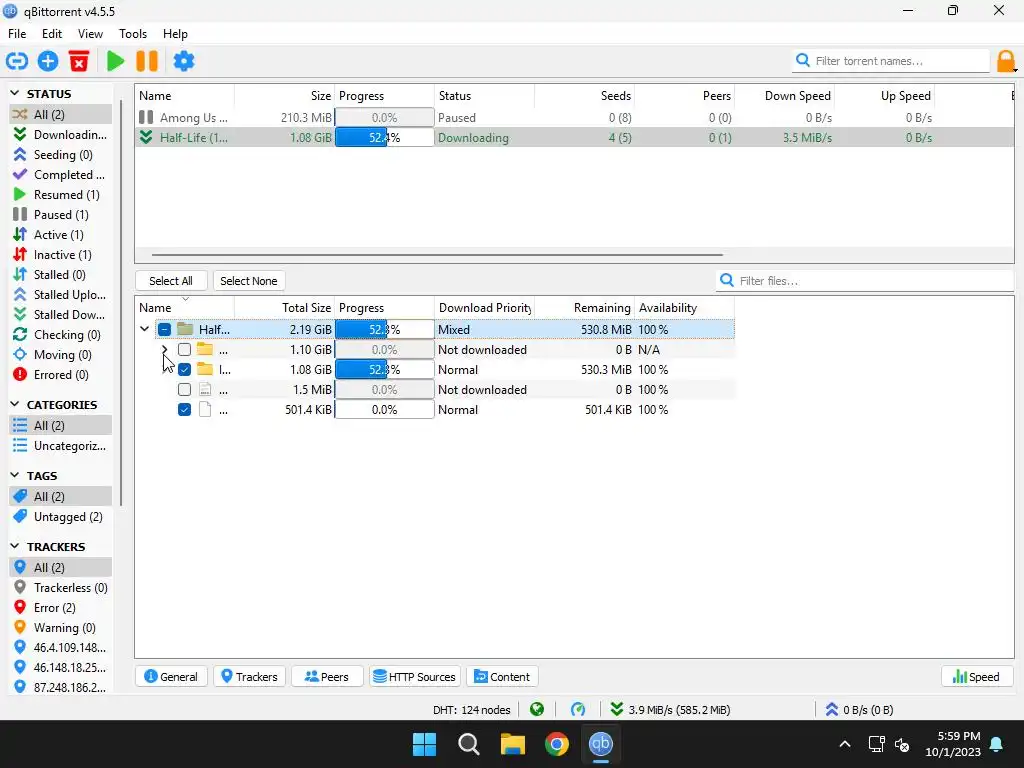Click the green Resume play icon
Image resolution: width=1024 pixels, height=768 pixels.
tap(116, 61)
